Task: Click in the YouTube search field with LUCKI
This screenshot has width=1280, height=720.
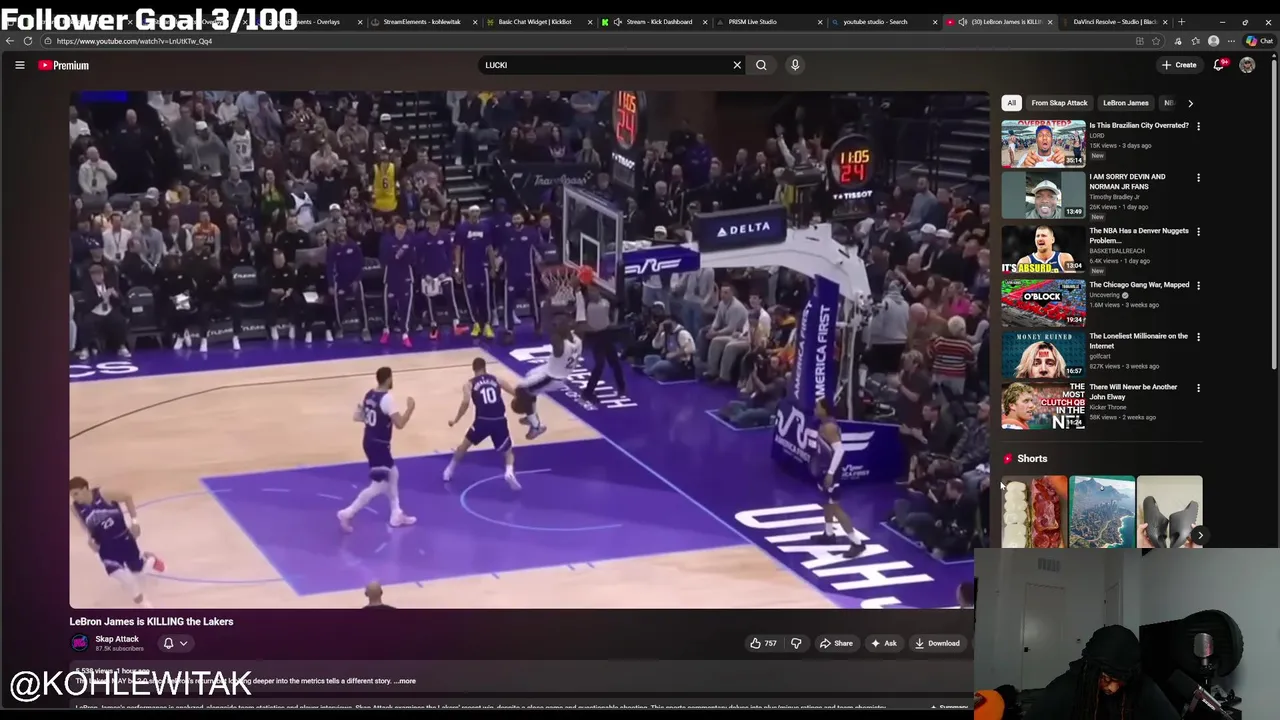Action: click(605, 65)
